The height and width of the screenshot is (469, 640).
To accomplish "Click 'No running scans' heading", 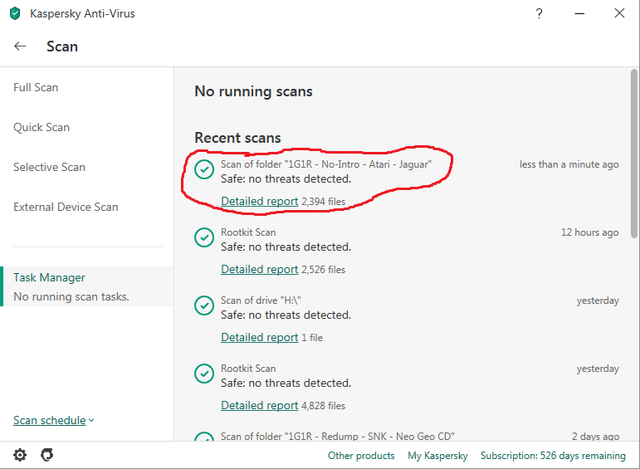I will (x=253, y=91).
